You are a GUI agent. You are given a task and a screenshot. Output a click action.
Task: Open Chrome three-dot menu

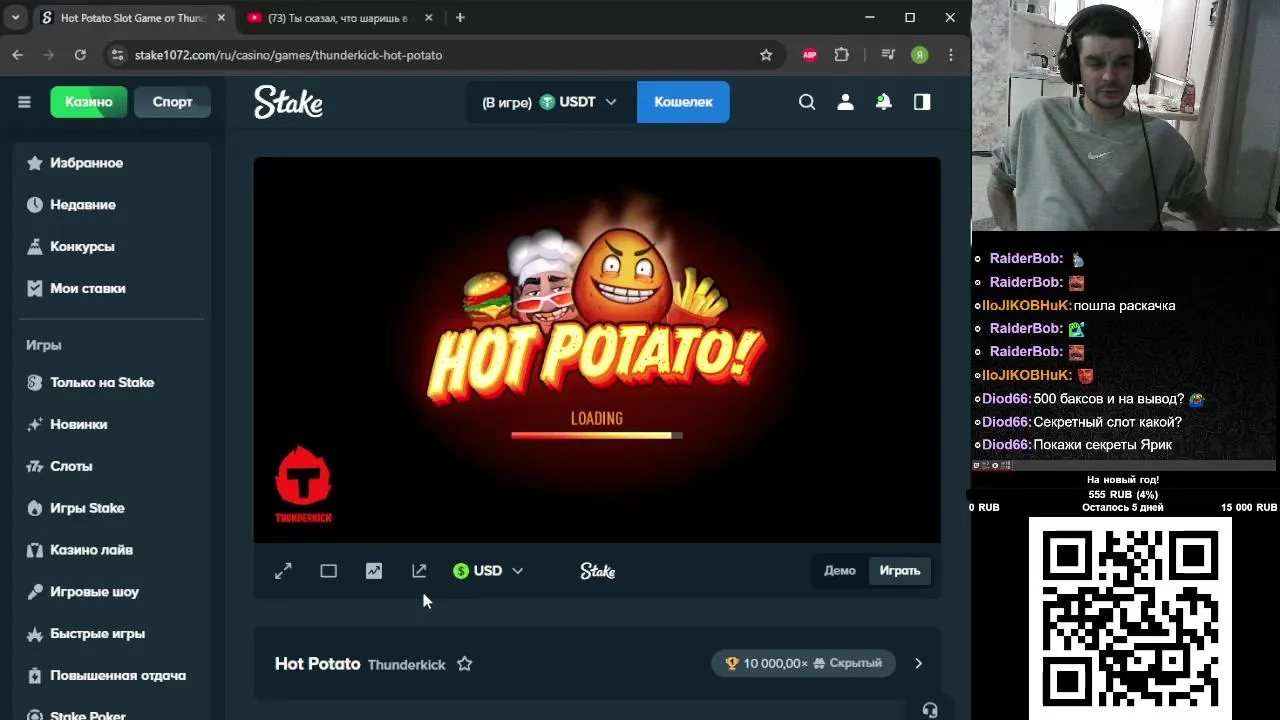951,55
